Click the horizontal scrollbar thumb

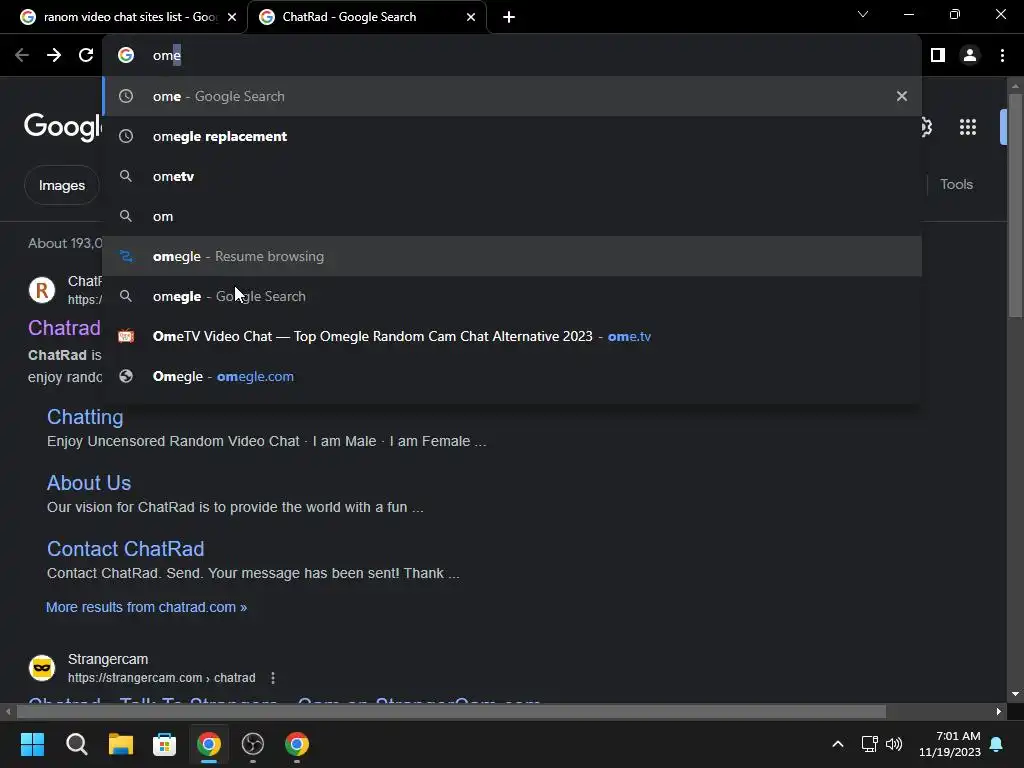tap(451, 711)
